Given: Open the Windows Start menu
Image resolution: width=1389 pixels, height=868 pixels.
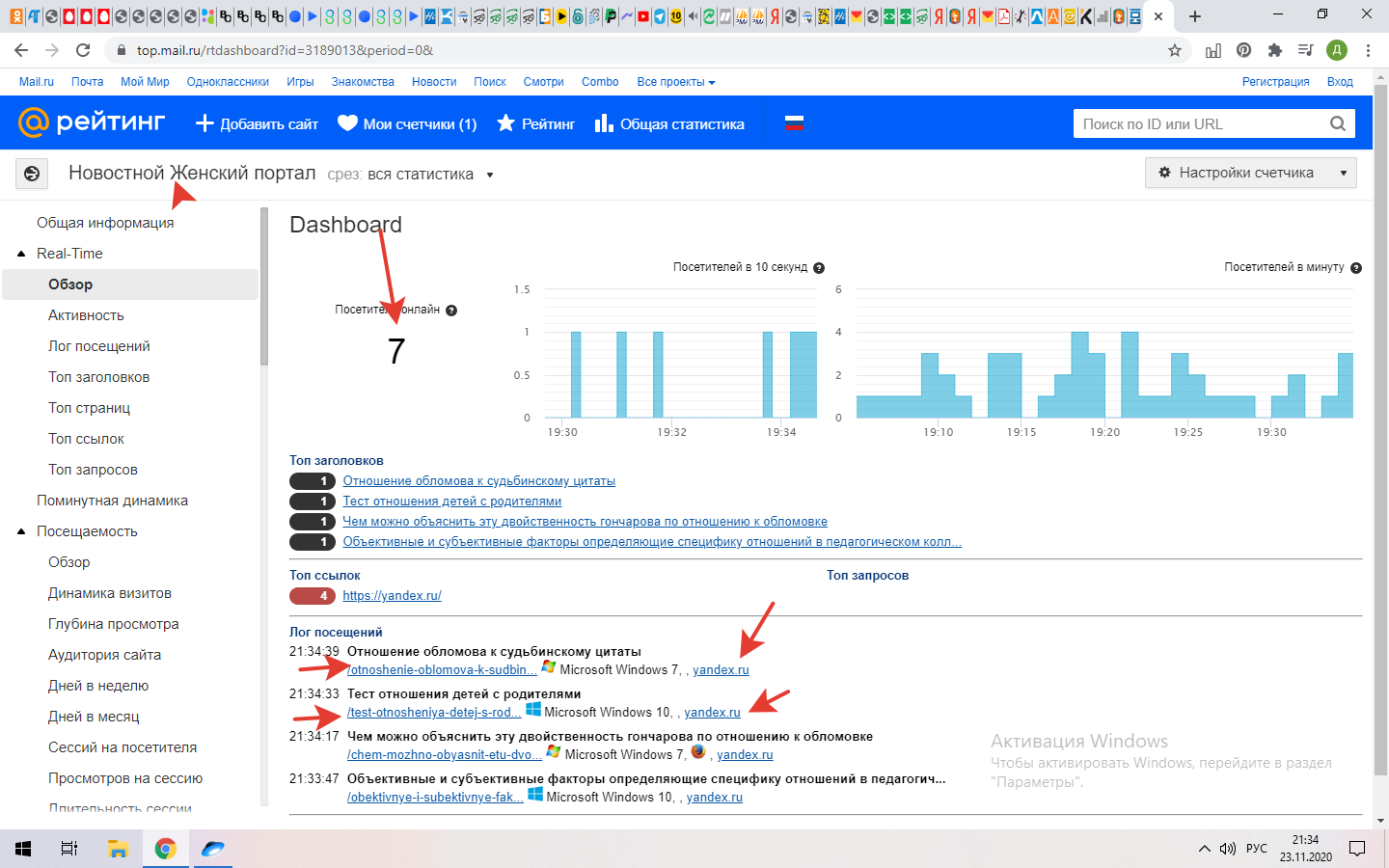Looking at the screenshot, I should point(23,849).
